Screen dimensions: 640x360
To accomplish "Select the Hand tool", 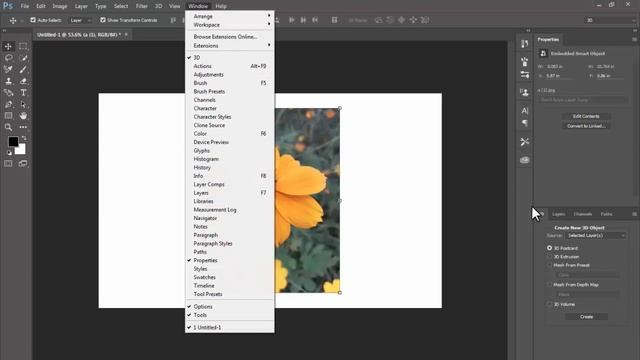I will pos(23,116).
